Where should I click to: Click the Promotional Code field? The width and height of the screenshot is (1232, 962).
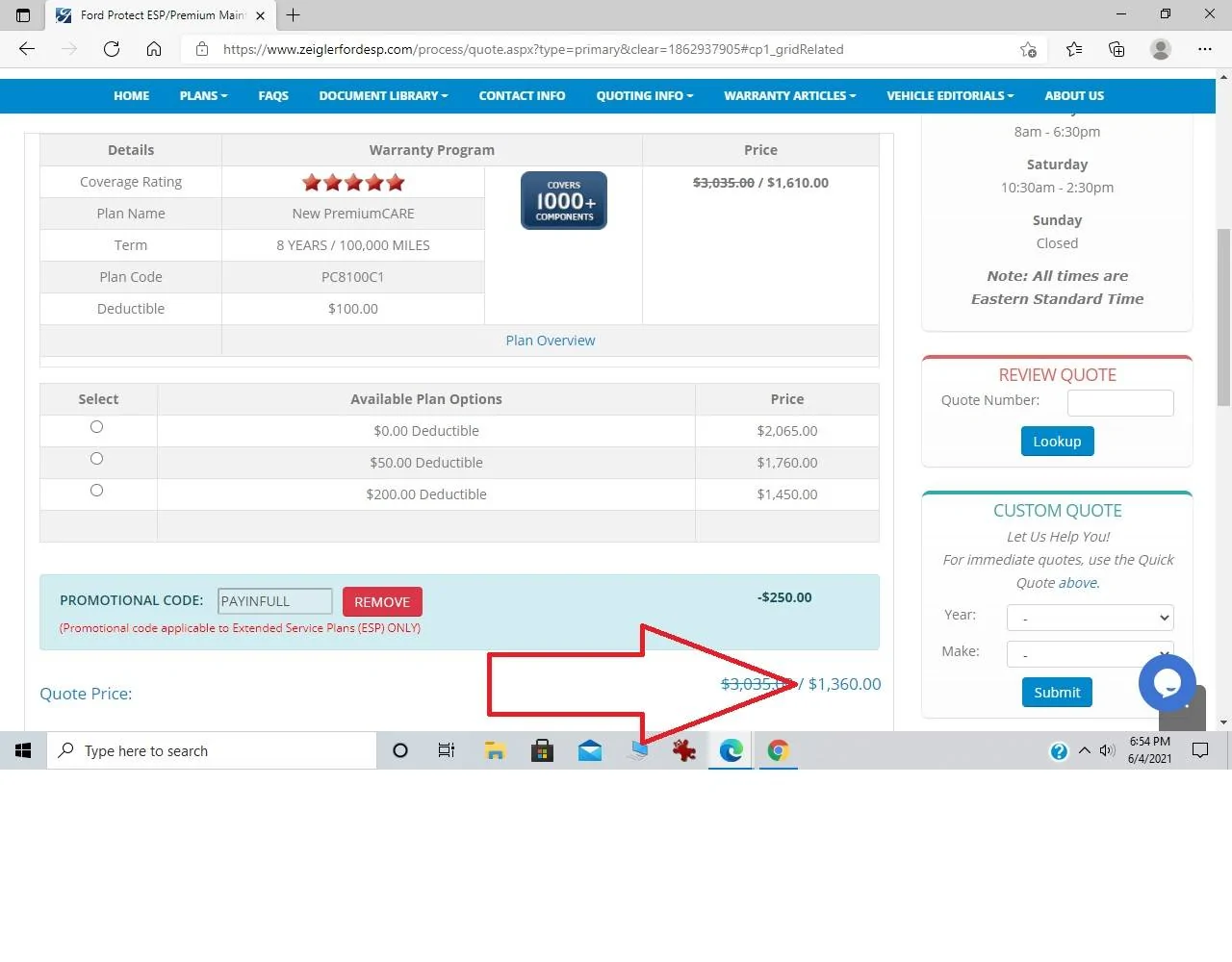point(275,601)
